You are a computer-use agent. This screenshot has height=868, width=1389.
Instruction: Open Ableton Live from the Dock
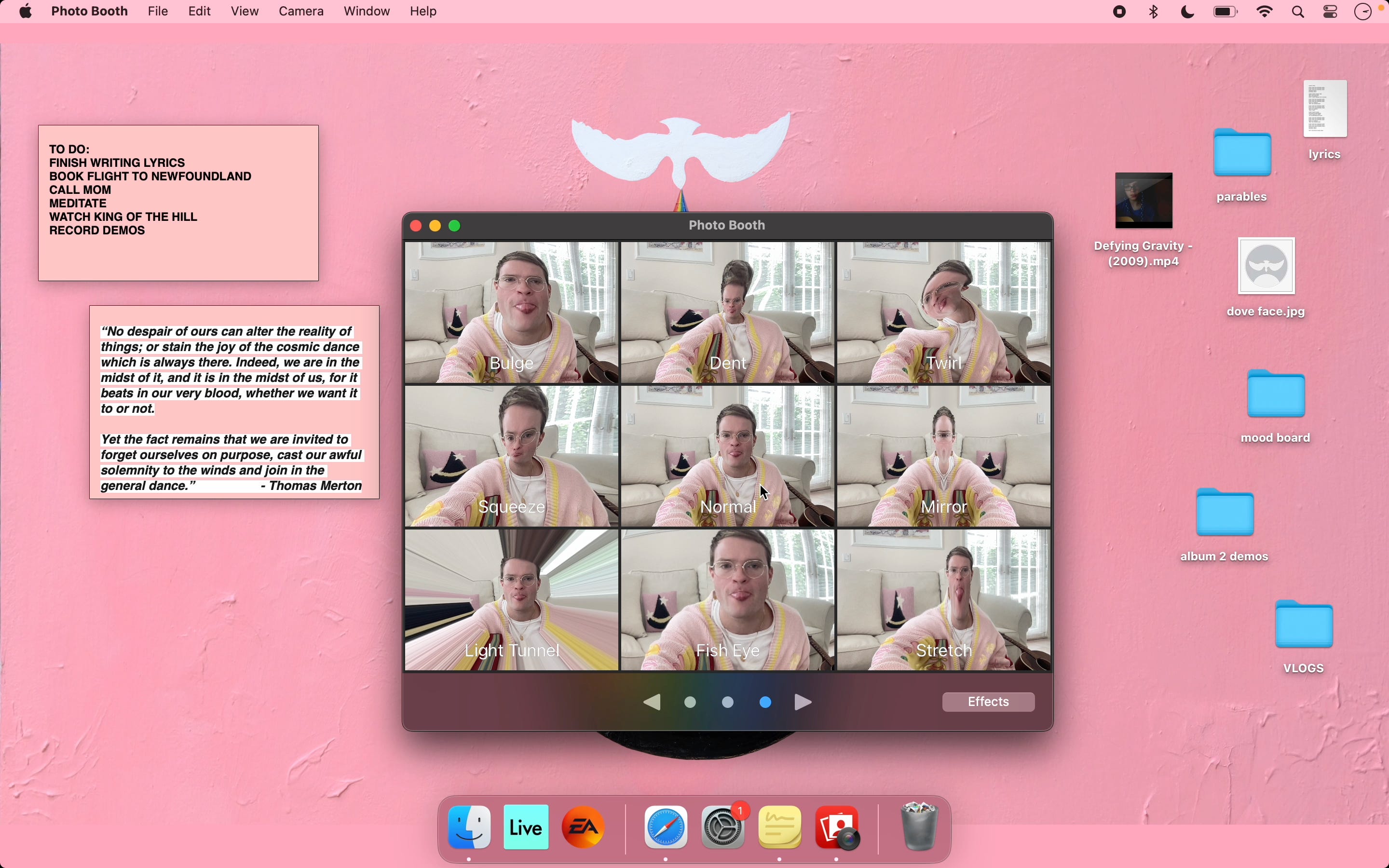pyautogui.click(x=526, y=827)
